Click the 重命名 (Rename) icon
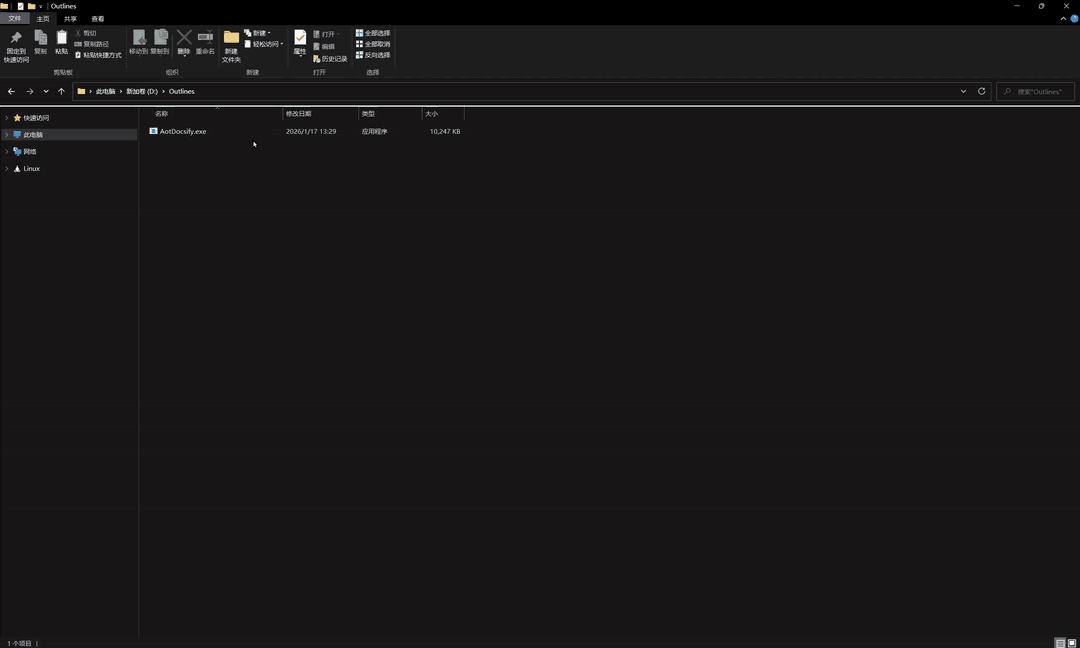 [x=205, y=39]
